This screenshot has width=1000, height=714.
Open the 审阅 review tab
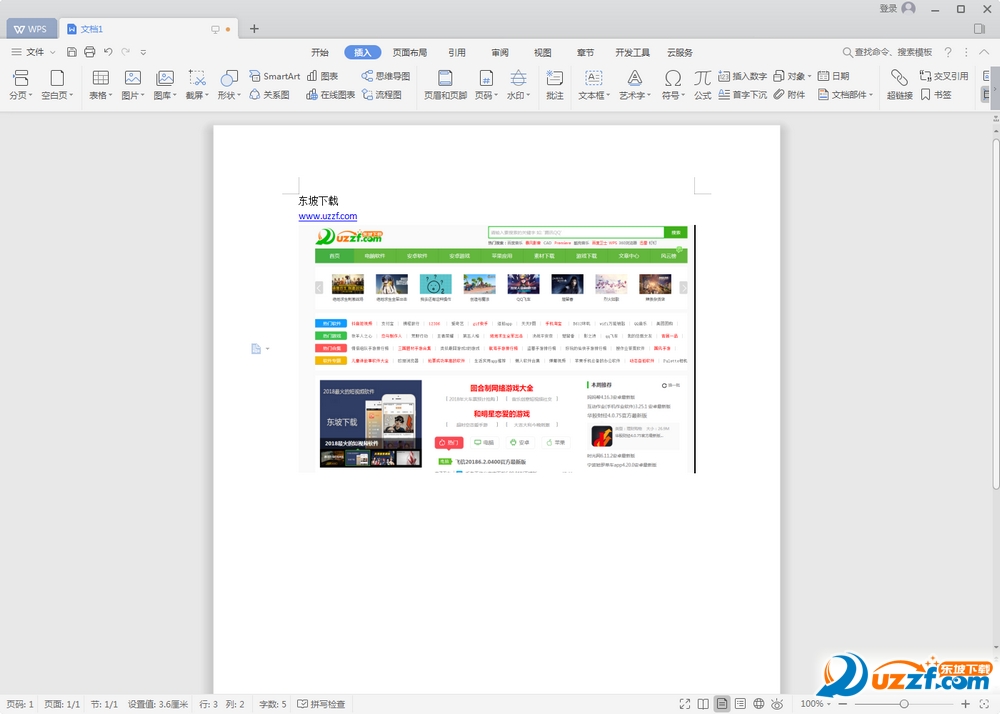[500, 52]
